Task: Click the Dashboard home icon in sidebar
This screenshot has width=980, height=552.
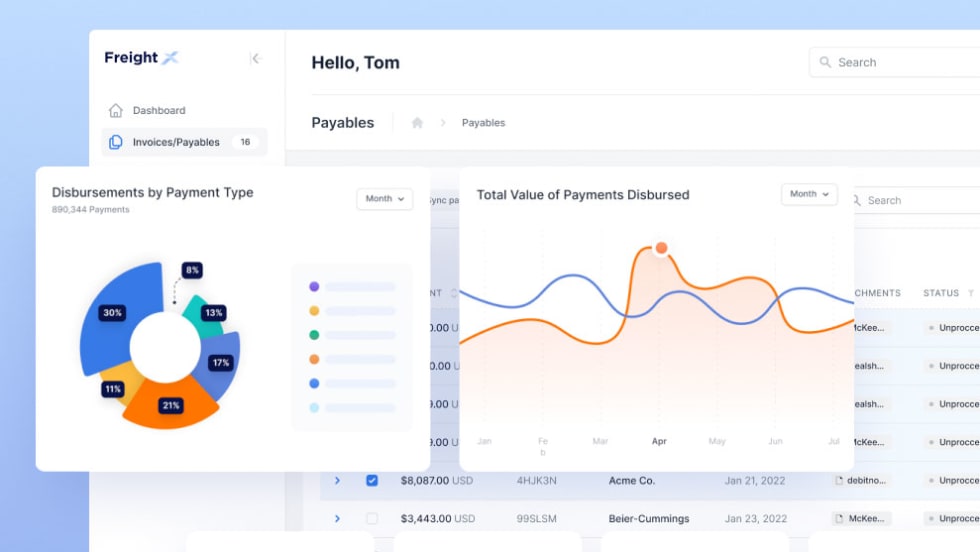Action: pos(116,111)
